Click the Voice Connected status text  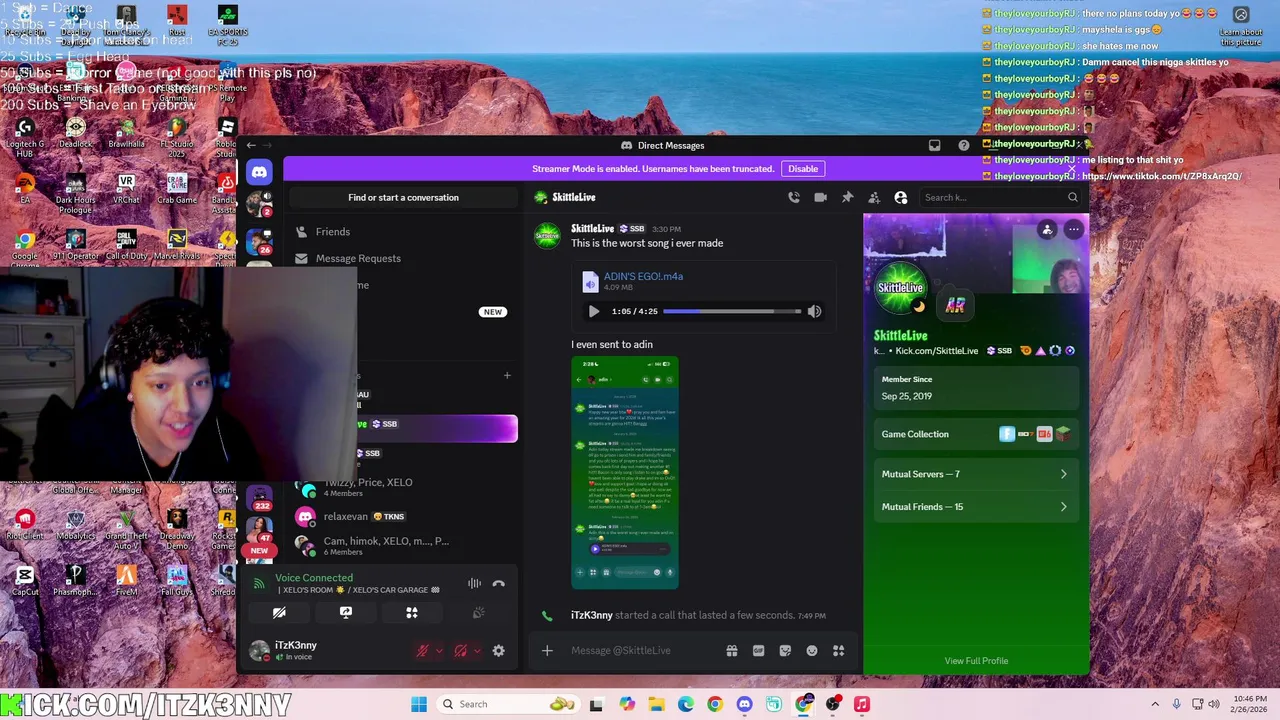click(314, 578)
